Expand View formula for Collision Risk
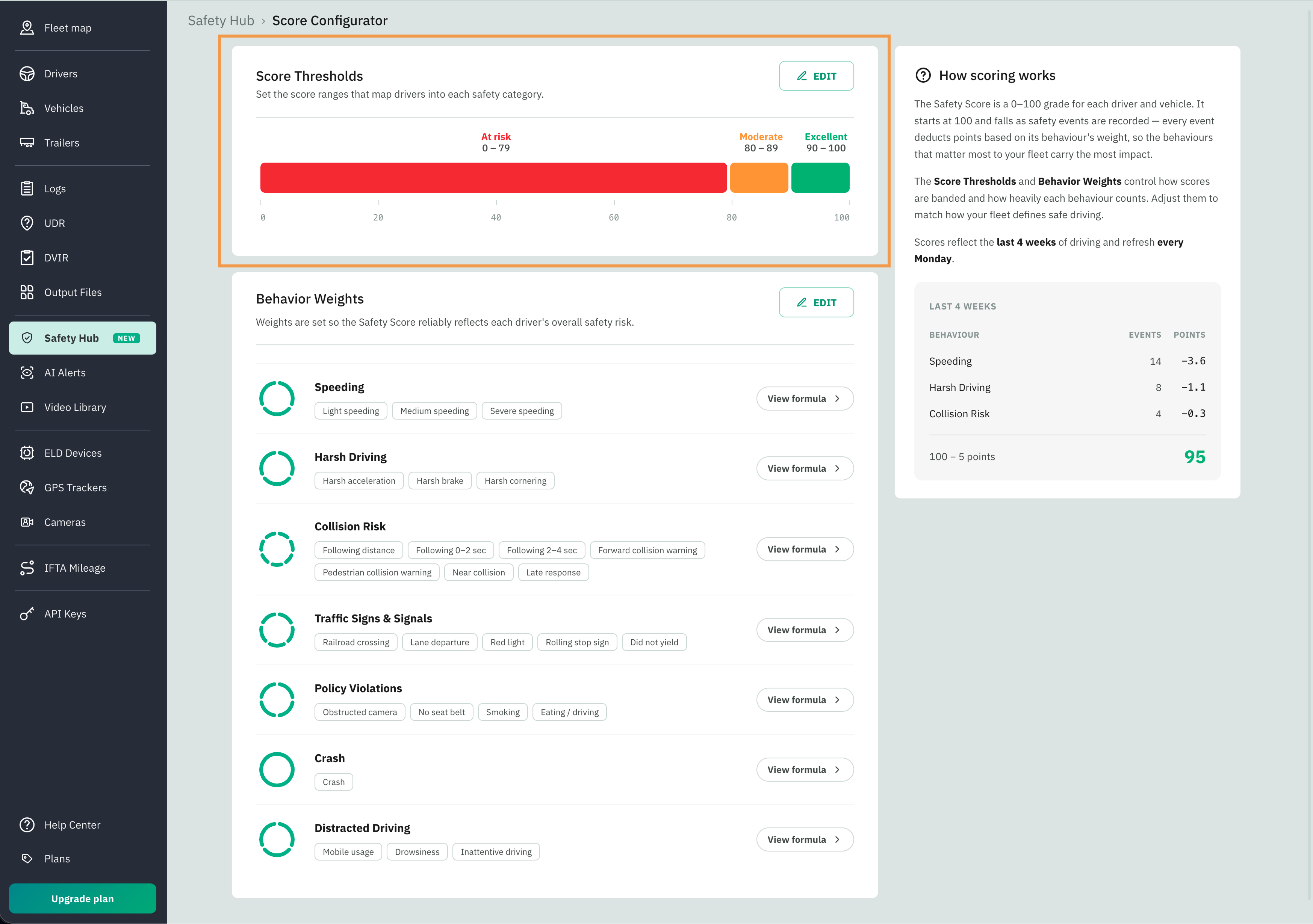 tap(805, 549)
